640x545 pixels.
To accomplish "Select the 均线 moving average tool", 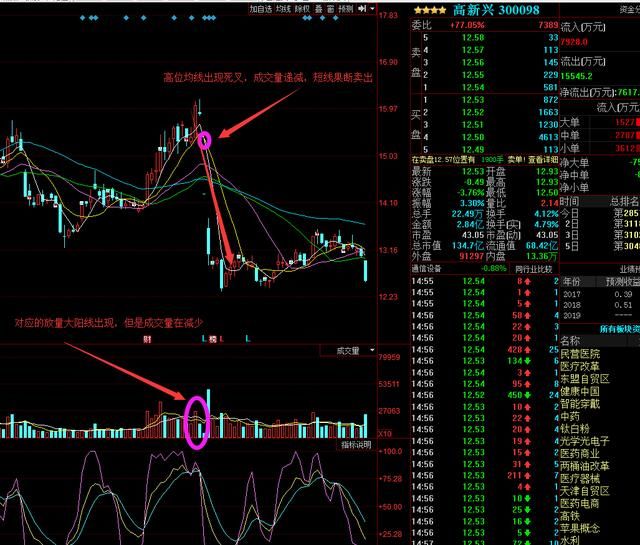I will tap(283, 8).
